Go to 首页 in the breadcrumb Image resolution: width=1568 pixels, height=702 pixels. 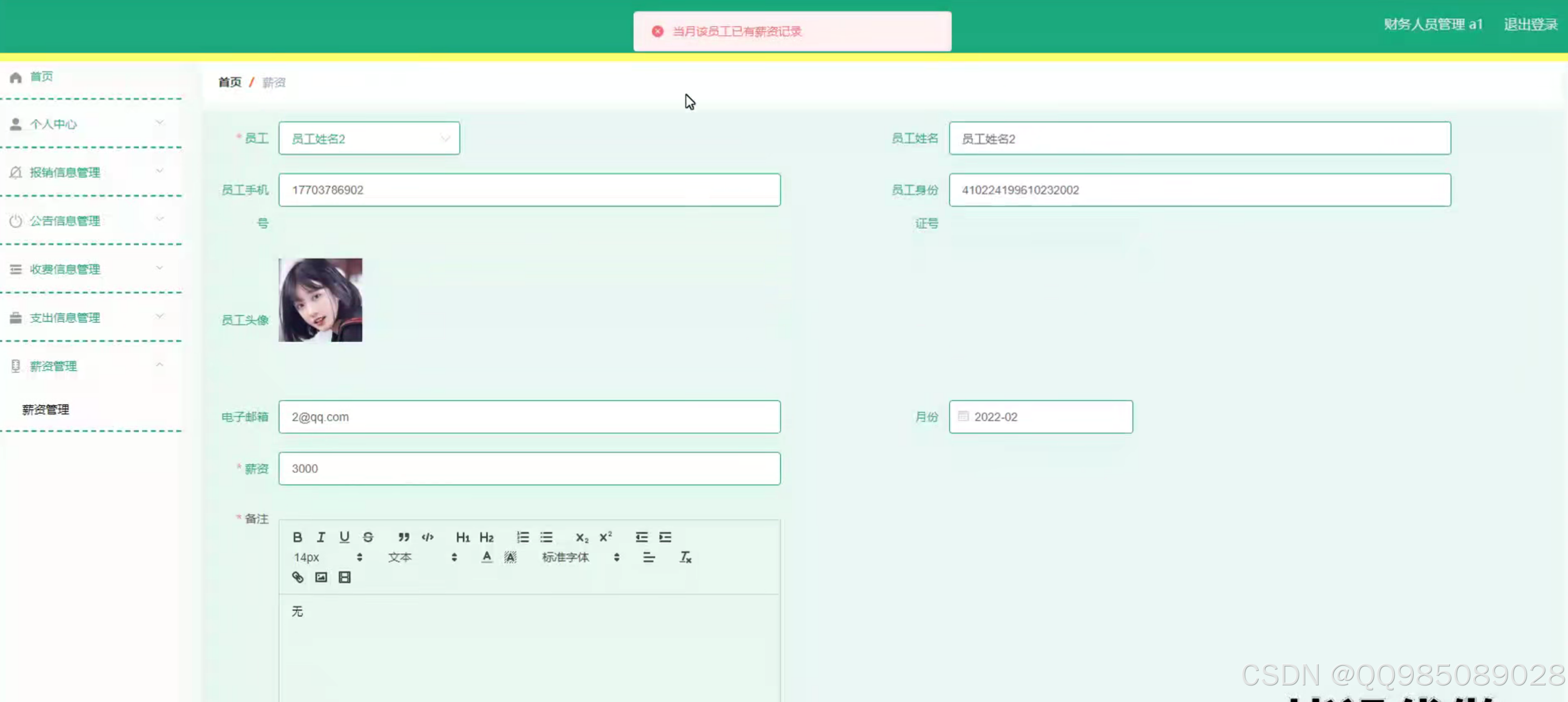(x=229, y=82)
